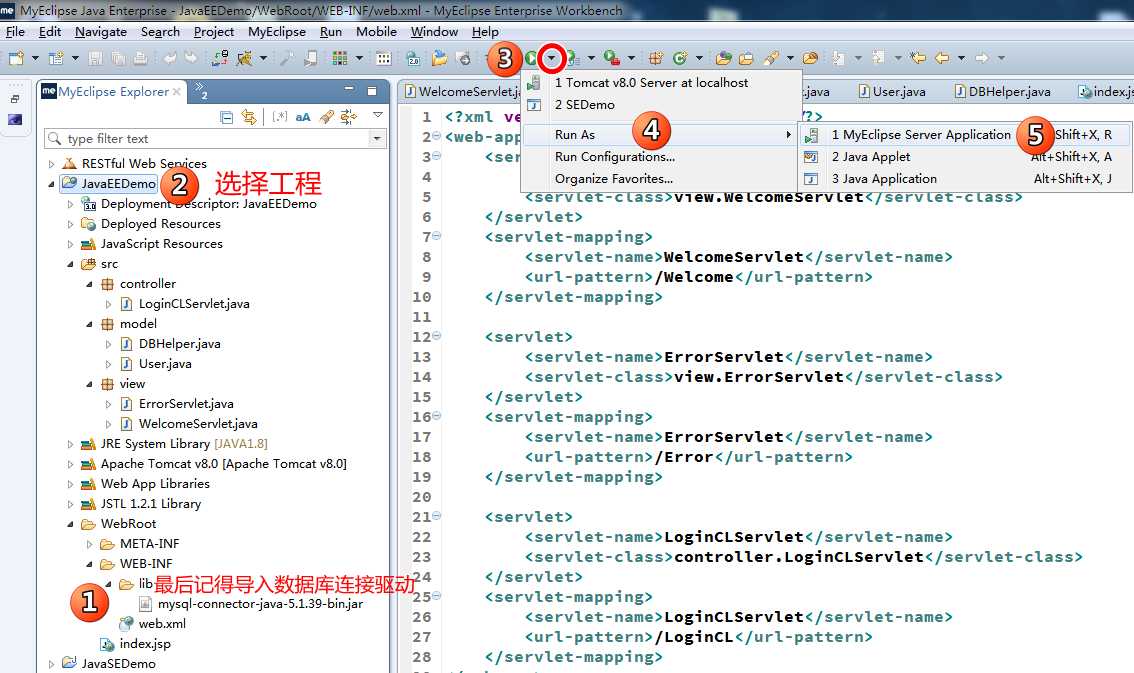
Task: Click the Last Edit Location arrow icon
Action: (918, 58)
